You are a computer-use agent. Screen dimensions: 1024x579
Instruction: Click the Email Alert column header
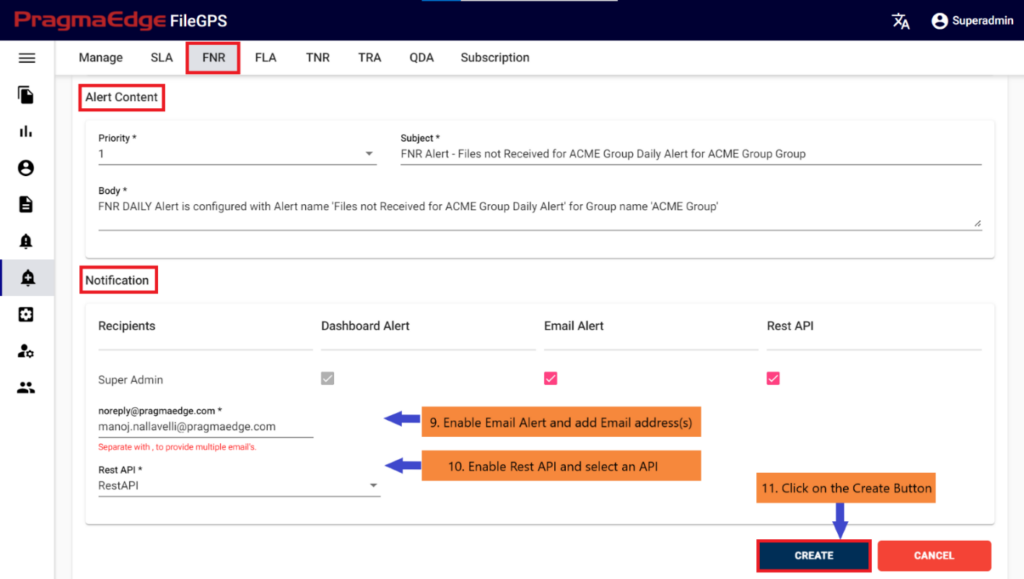(x=573, y=326)
